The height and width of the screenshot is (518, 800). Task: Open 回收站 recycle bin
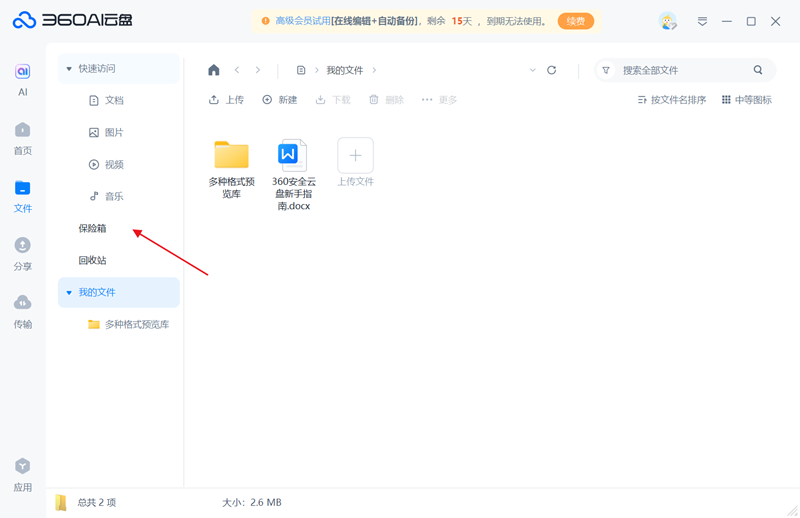[x=92, y=260]
